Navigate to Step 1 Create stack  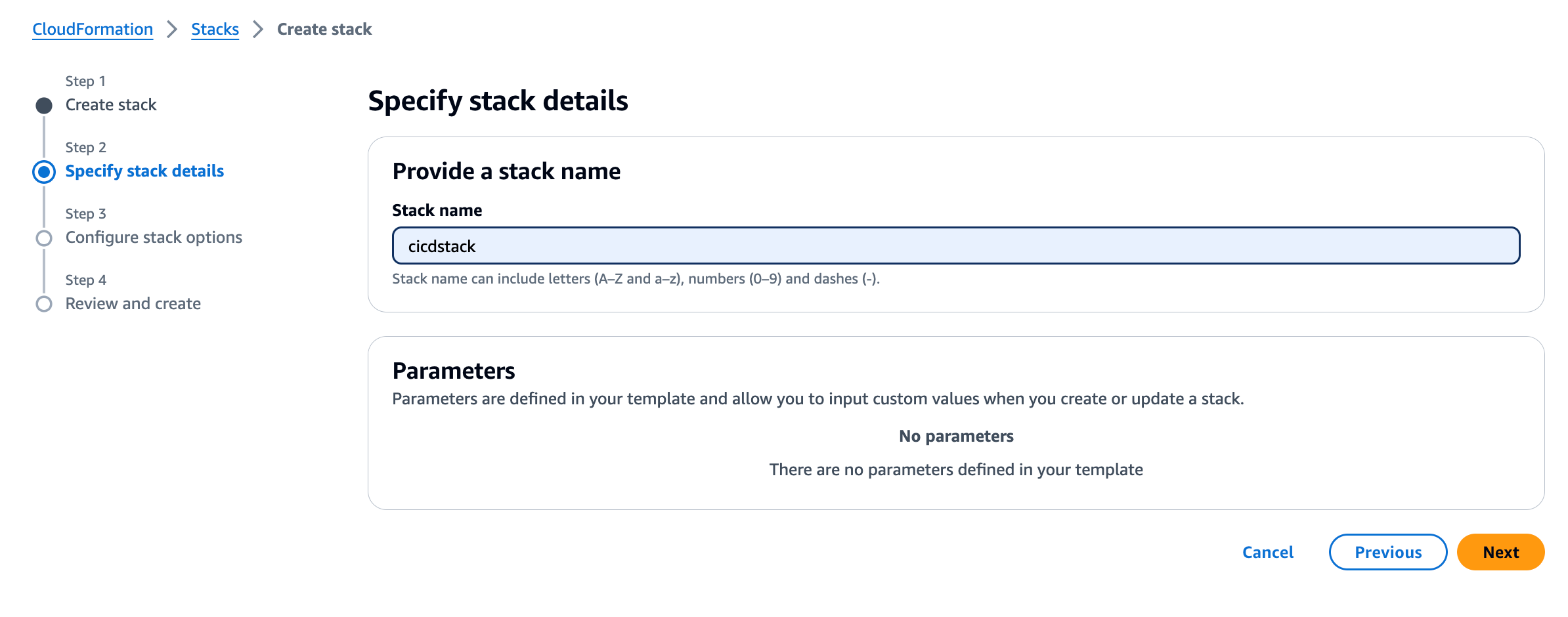(x=110, y=104)
